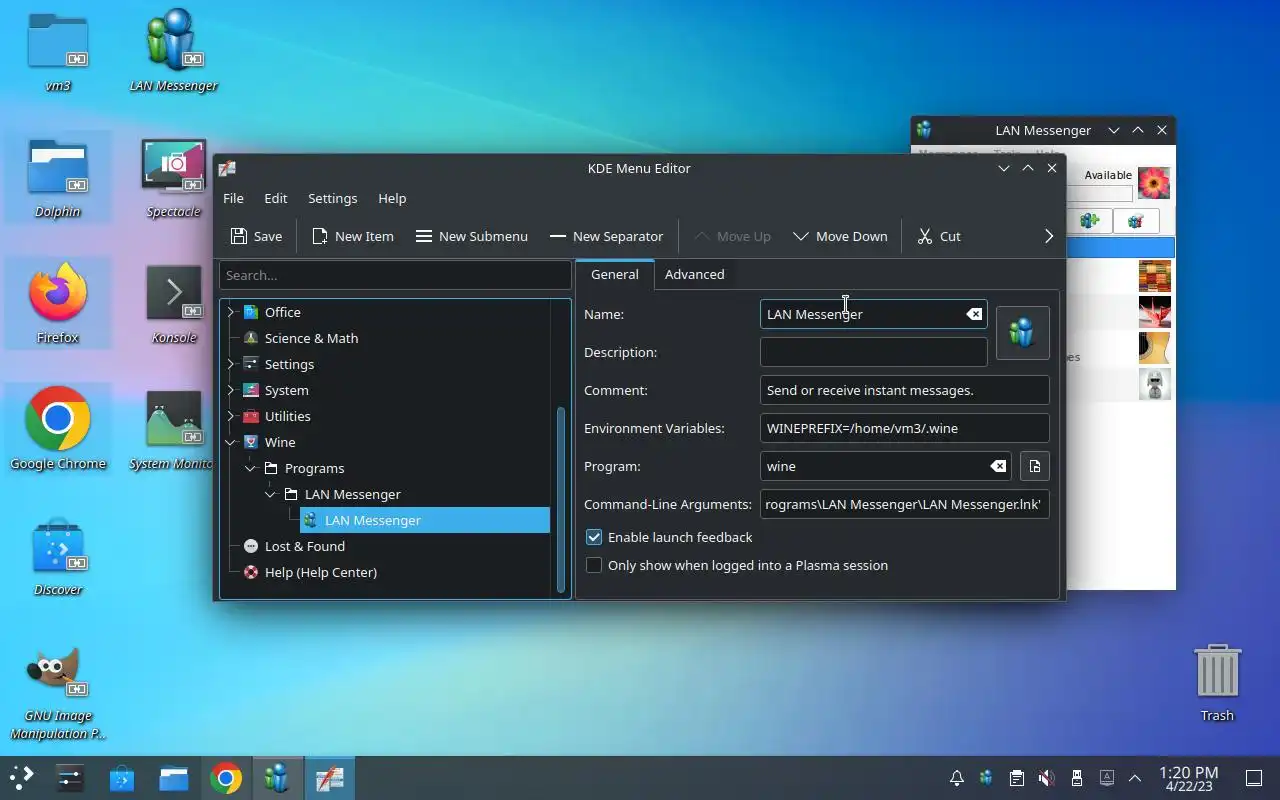Expand the Utilities category

coord(231,416)
